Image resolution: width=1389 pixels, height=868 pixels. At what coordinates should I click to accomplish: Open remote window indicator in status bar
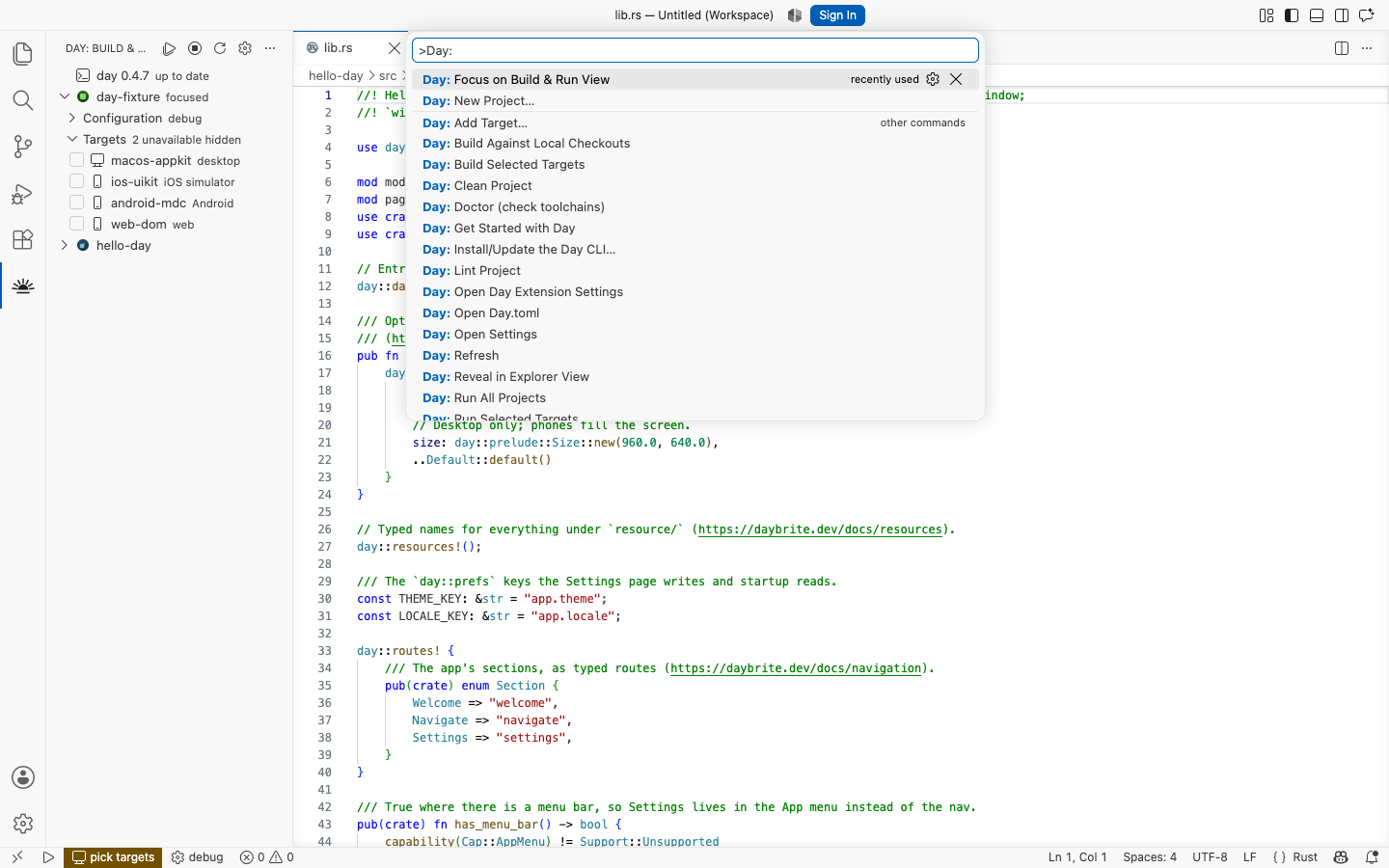click(17, 857)
